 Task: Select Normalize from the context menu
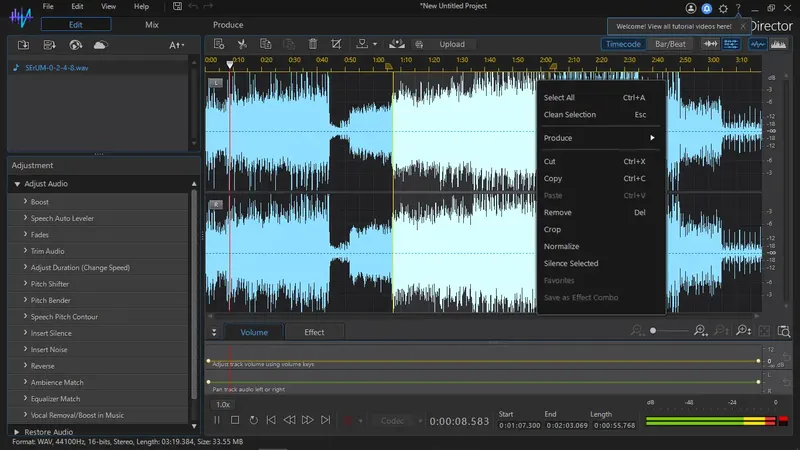561,246
